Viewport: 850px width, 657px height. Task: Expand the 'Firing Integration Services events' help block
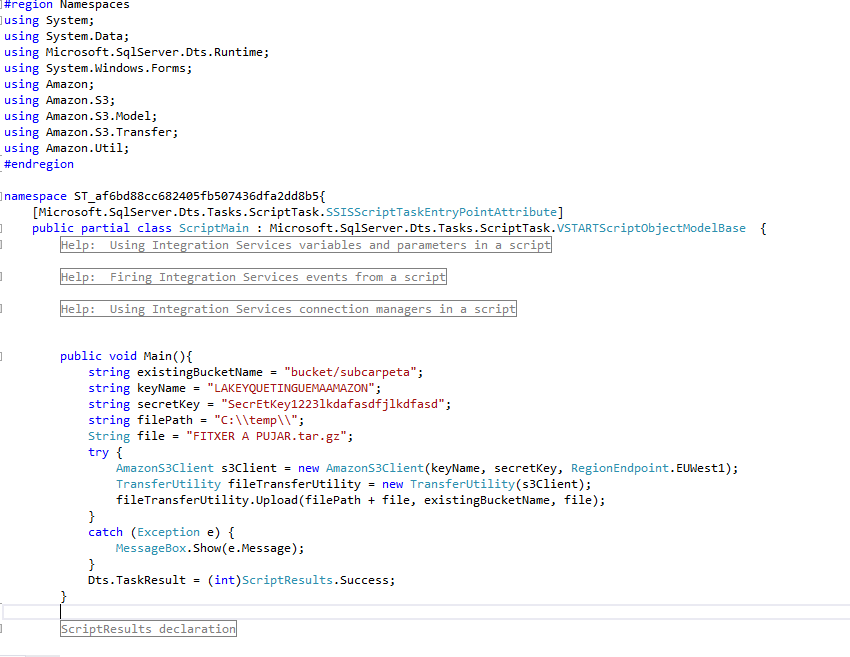point(253,277)
